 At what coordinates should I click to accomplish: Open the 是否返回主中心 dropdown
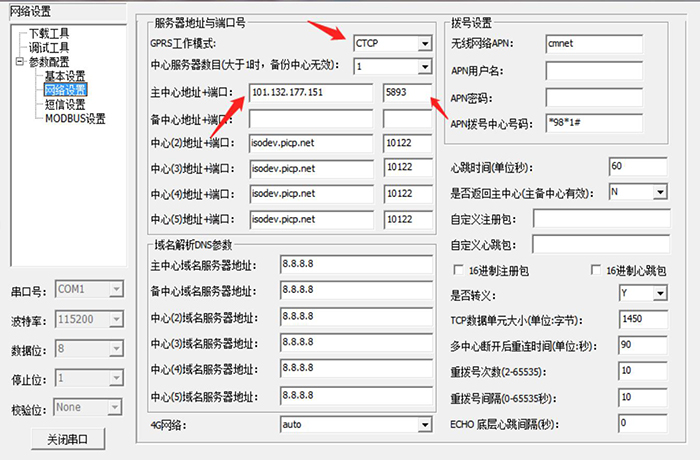coord(658,191)
